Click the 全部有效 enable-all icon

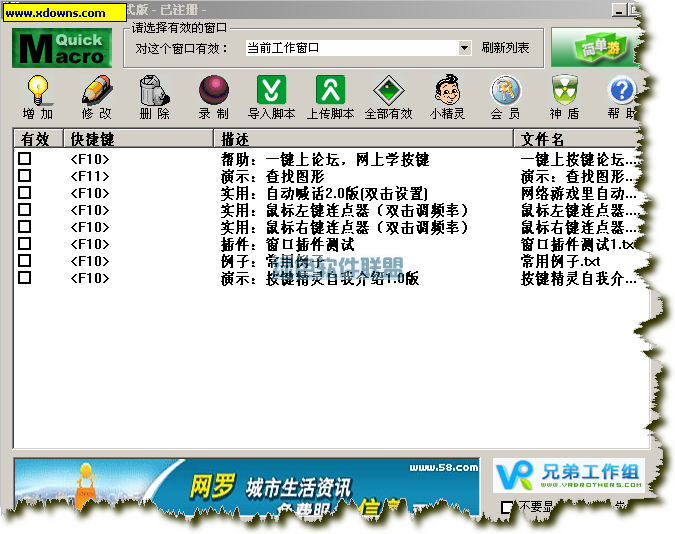(x=388, y=90)
